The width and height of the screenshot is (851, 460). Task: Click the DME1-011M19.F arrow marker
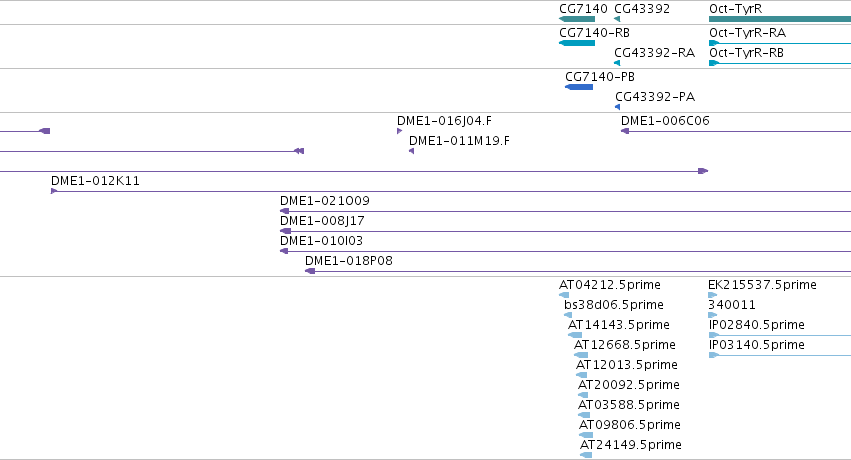coord(411,151)
